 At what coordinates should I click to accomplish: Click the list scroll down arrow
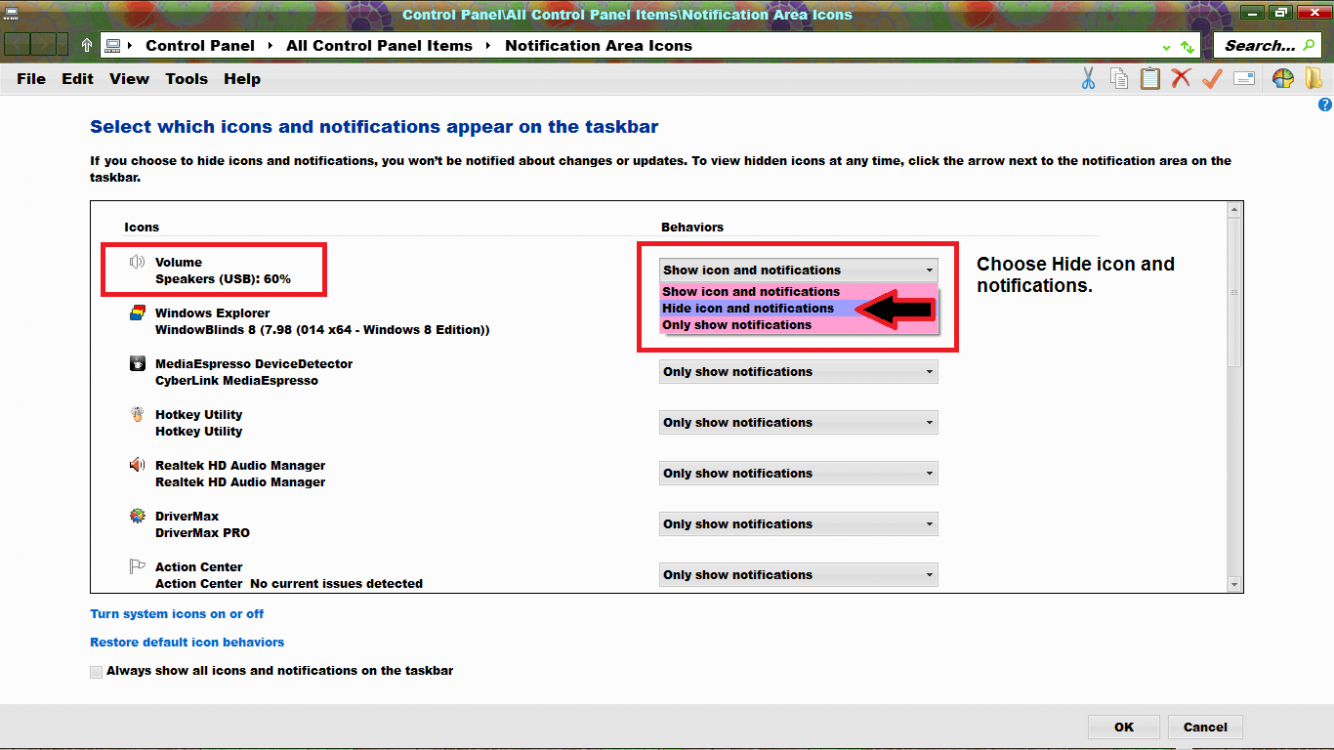pyautogui.click(x=1234, y=584)
